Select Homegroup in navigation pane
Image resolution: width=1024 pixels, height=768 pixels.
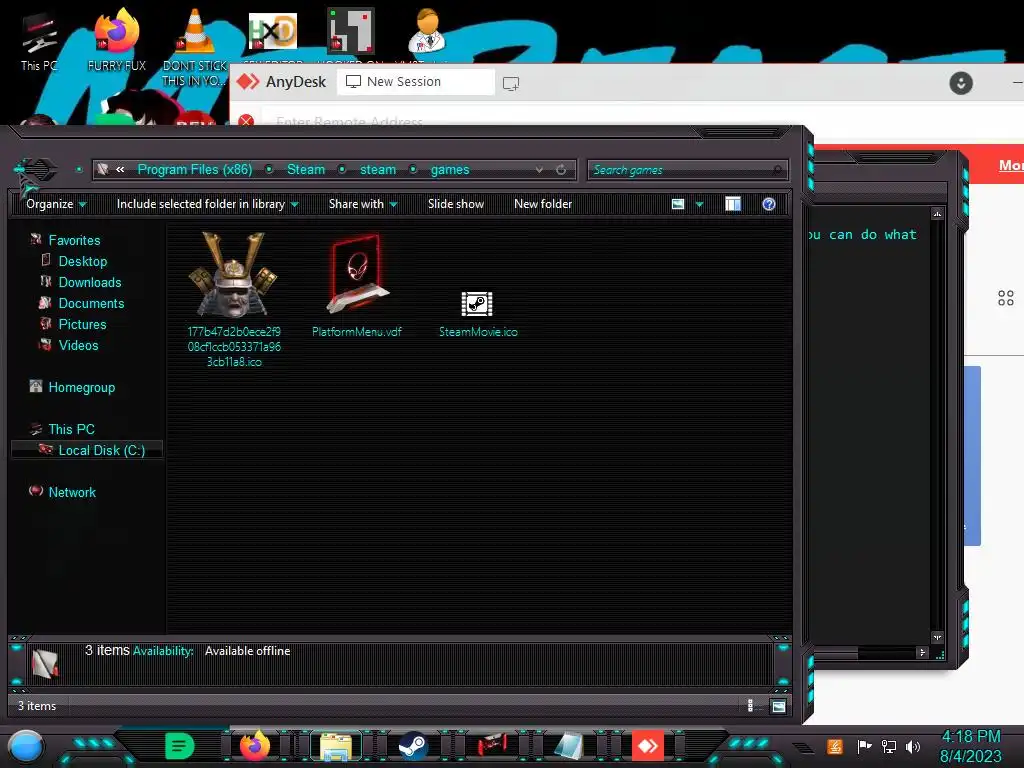[x=82, y=387]
